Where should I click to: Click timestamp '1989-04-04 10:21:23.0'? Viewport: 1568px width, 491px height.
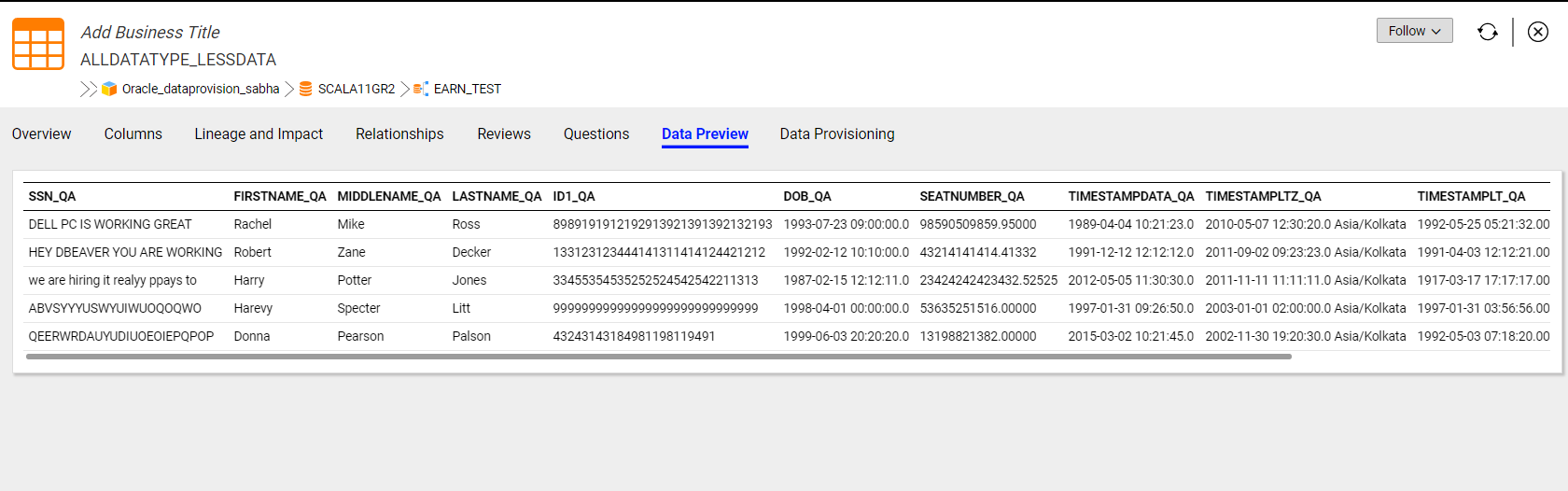pyautogui.click(x=1131, y=224)
